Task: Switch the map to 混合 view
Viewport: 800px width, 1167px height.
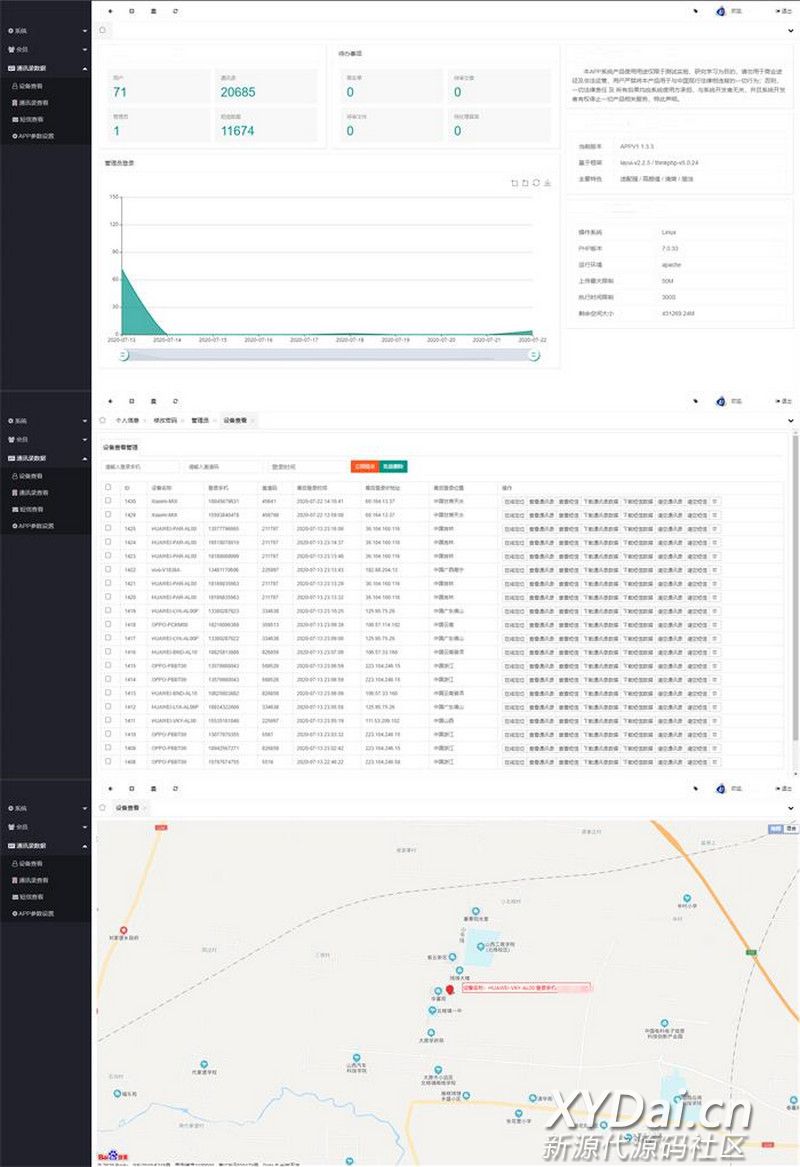Action: [x=791, y=828]
